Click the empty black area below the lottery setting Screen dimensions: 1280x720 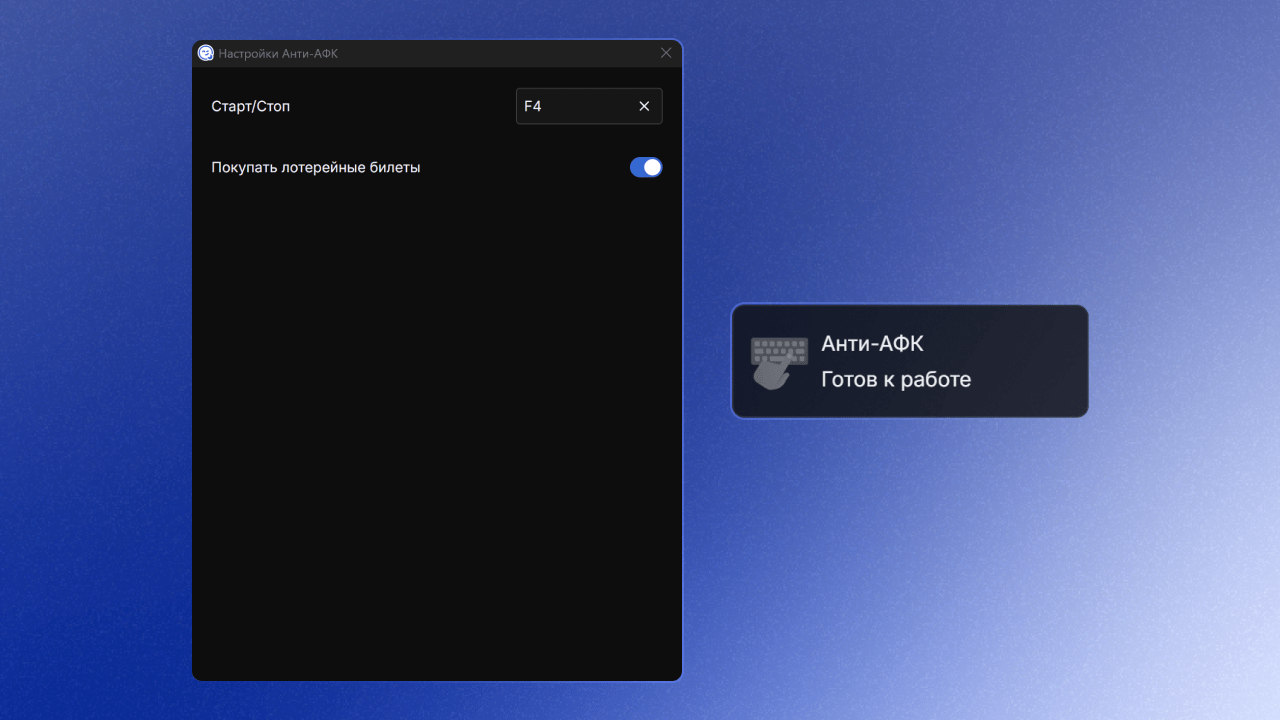pos(436,420)
